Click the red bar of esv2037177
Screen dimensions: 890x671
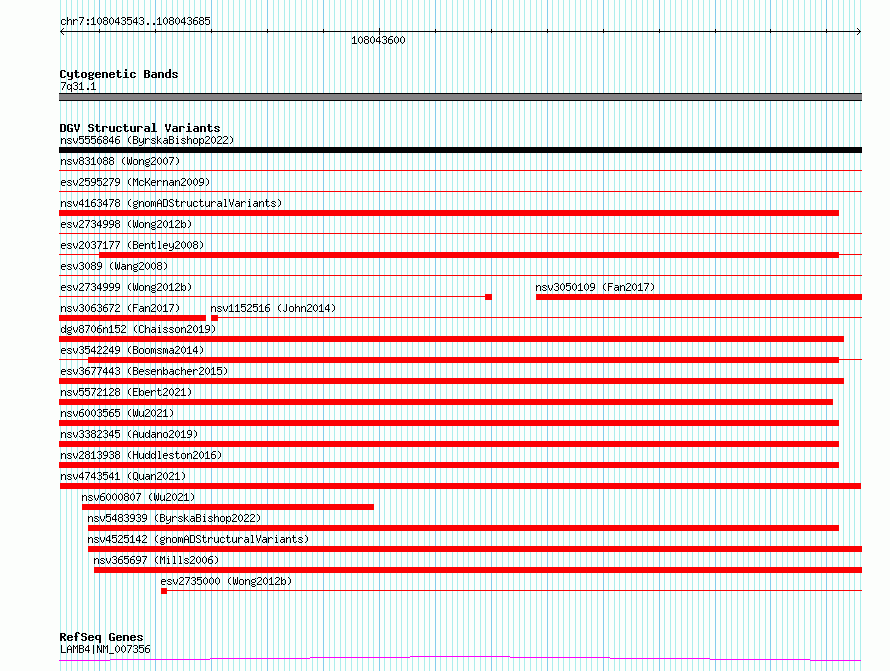click(x=469, y=255)
